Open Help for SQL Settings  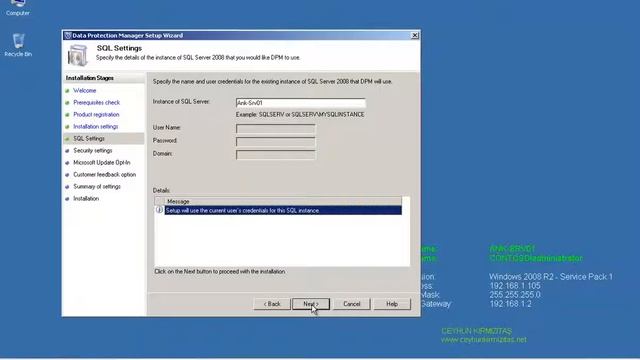coord(392,304)
